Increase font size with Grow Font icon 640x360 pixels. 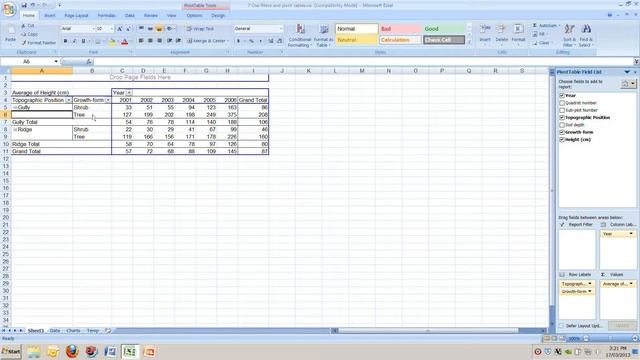point(120,29)
